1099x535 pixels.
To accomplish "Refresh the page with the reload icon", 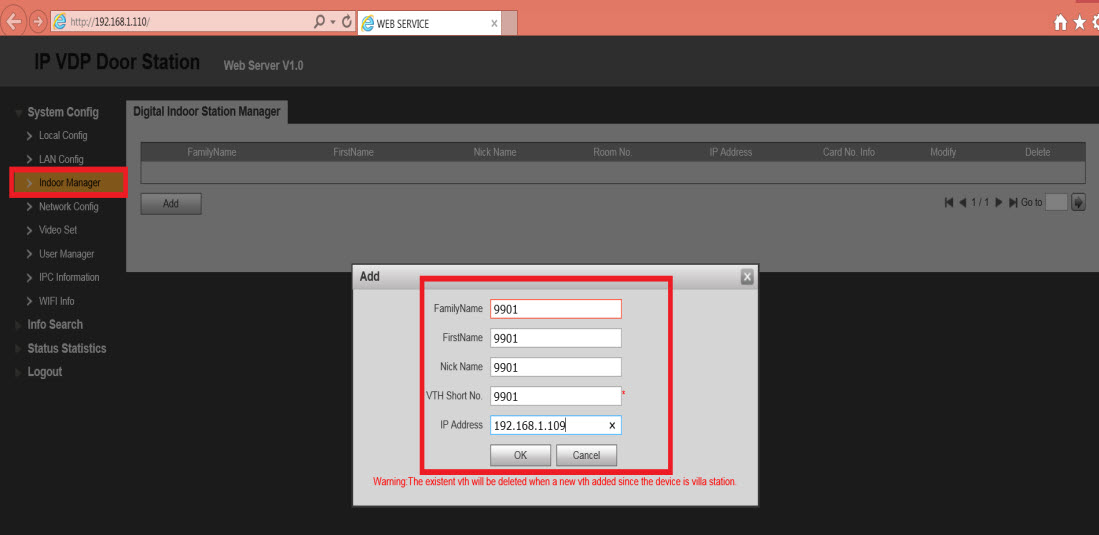I will click(x=347, y=22).
